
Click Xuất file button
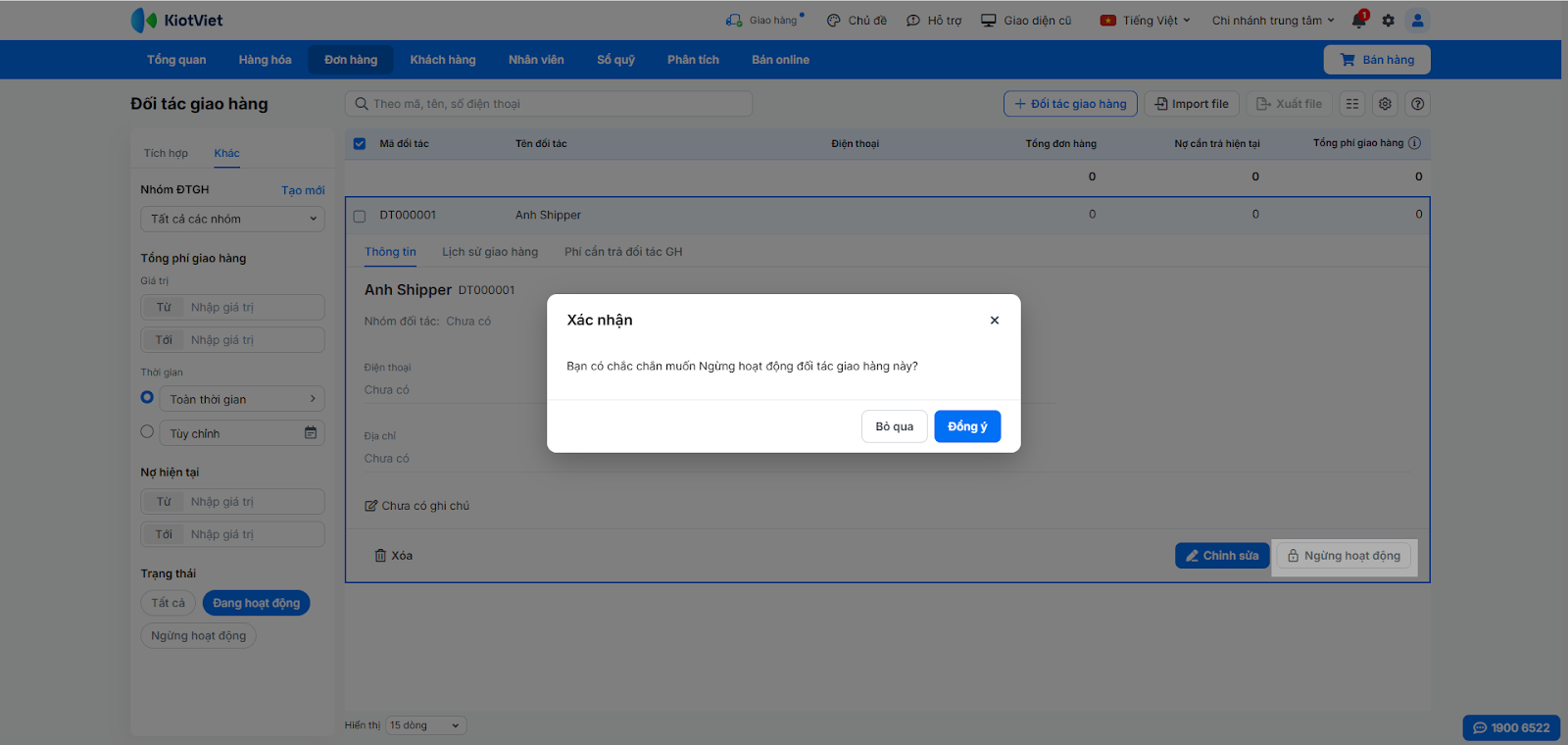click(x=1289, y=104)
